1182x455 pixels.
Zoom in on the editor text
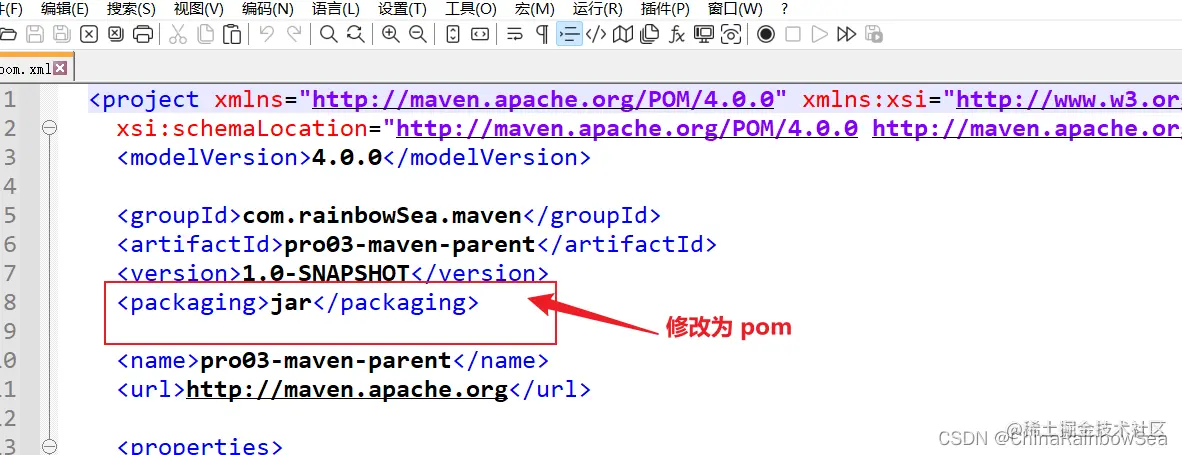(390, 35)
